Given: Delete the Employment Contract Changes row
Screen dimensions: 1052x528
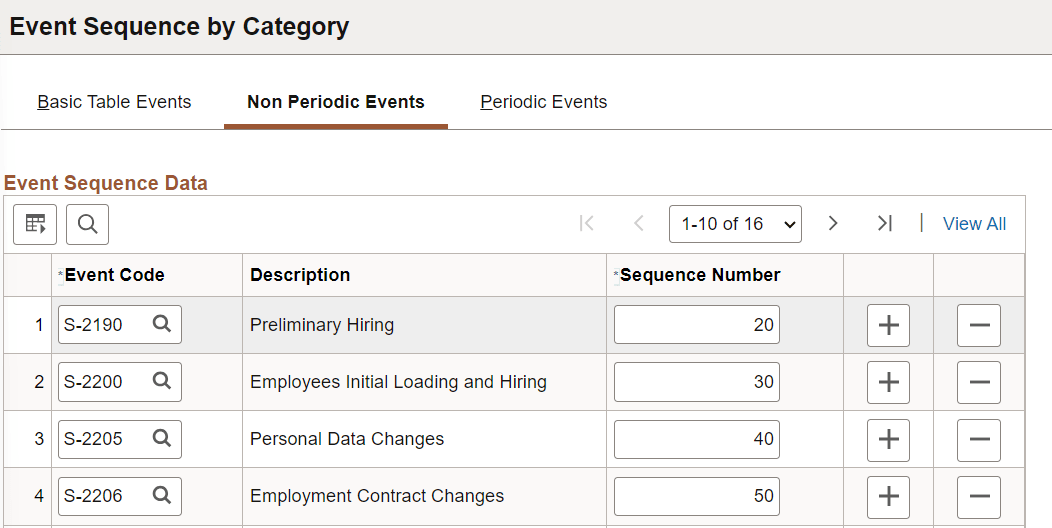Looking at the screenshot, I should pos(978,496).
